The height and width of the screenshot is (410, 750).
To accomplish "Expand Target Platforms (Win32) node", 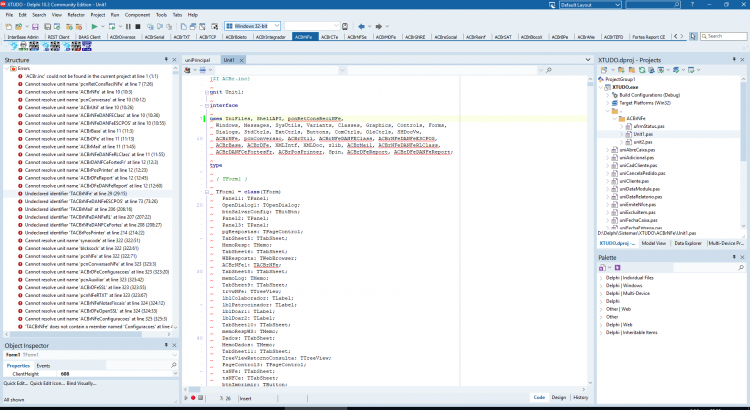I will (x=608, y=103).
